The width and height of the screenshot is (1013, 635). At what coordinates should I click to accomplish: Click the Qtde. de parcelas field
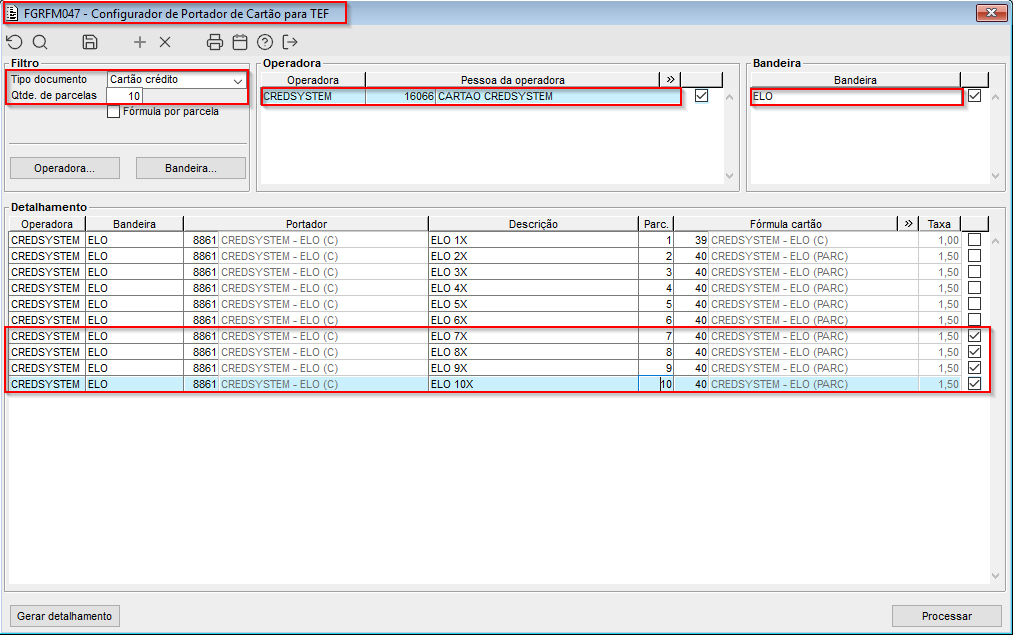coord(124,96)
